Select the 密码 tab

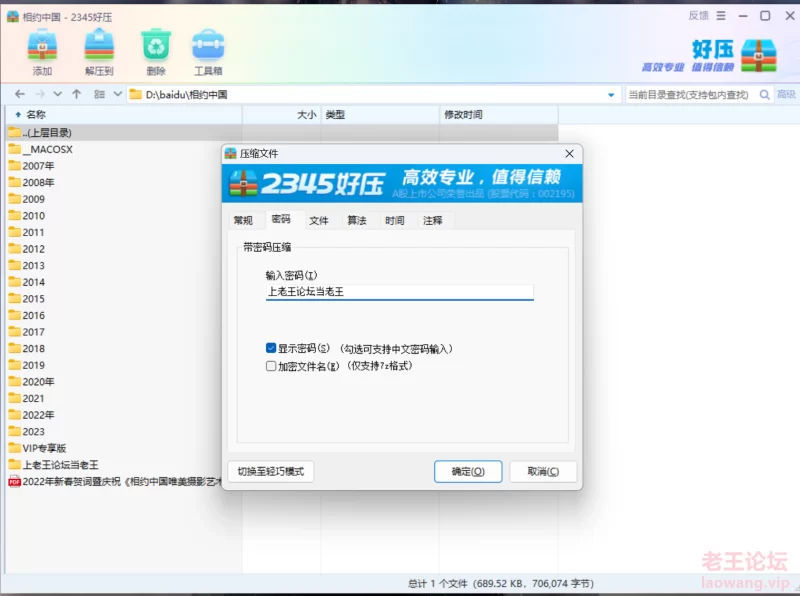click(281, 219)
